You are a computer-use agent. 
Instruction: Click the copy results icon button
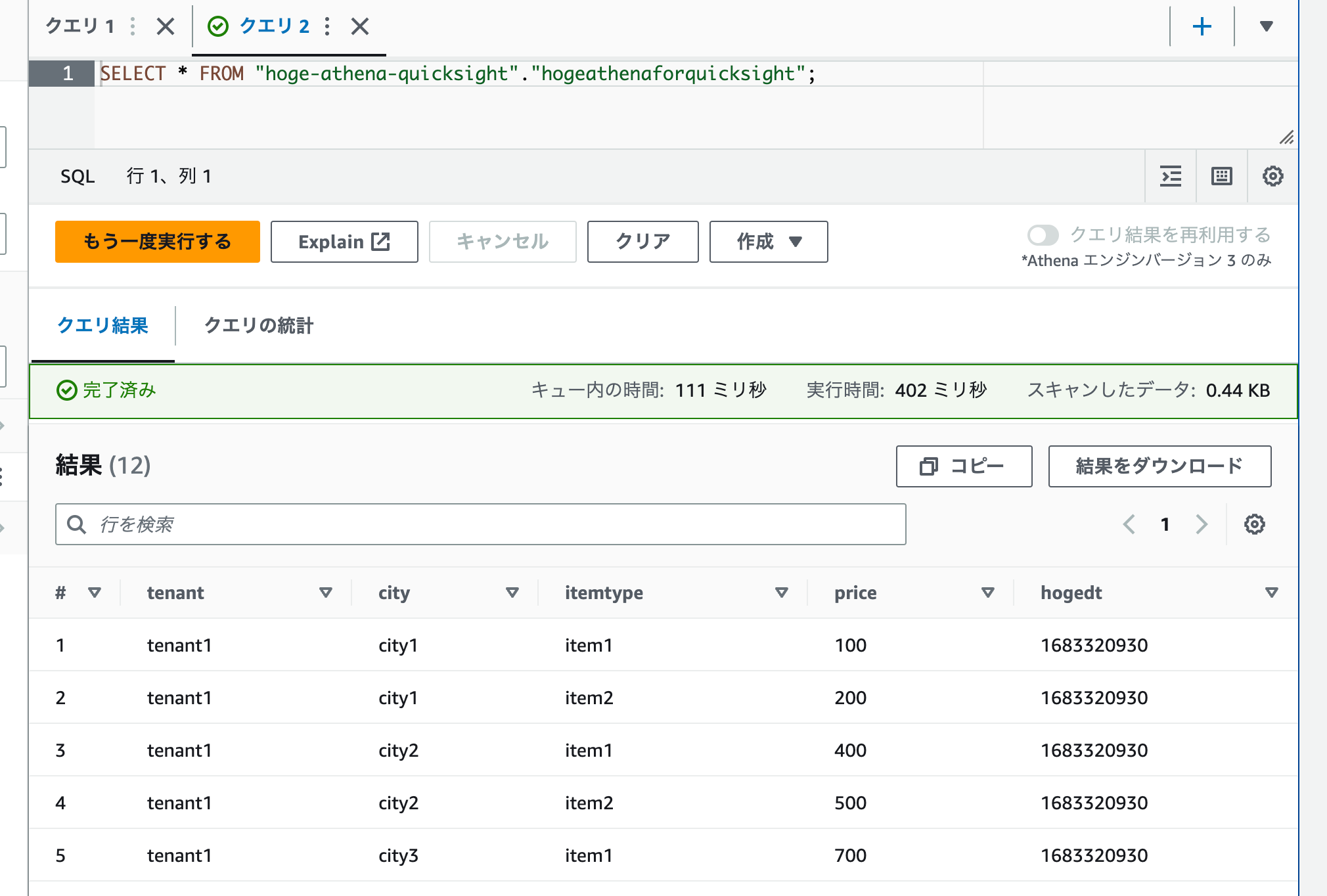(964, 466)
